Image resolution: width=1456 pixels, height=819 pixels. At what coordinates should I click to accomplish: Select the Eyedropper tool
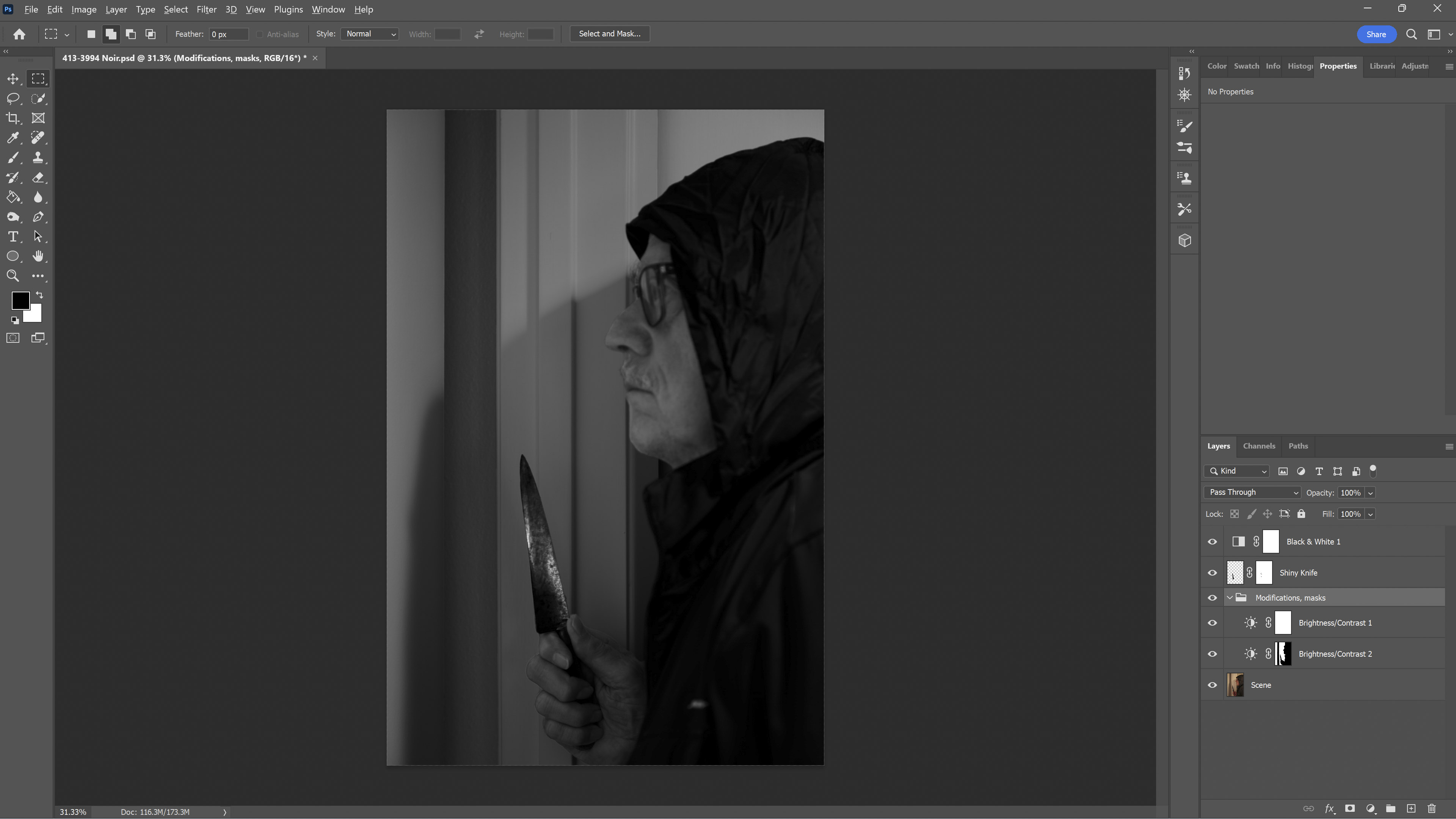(13, 138)
